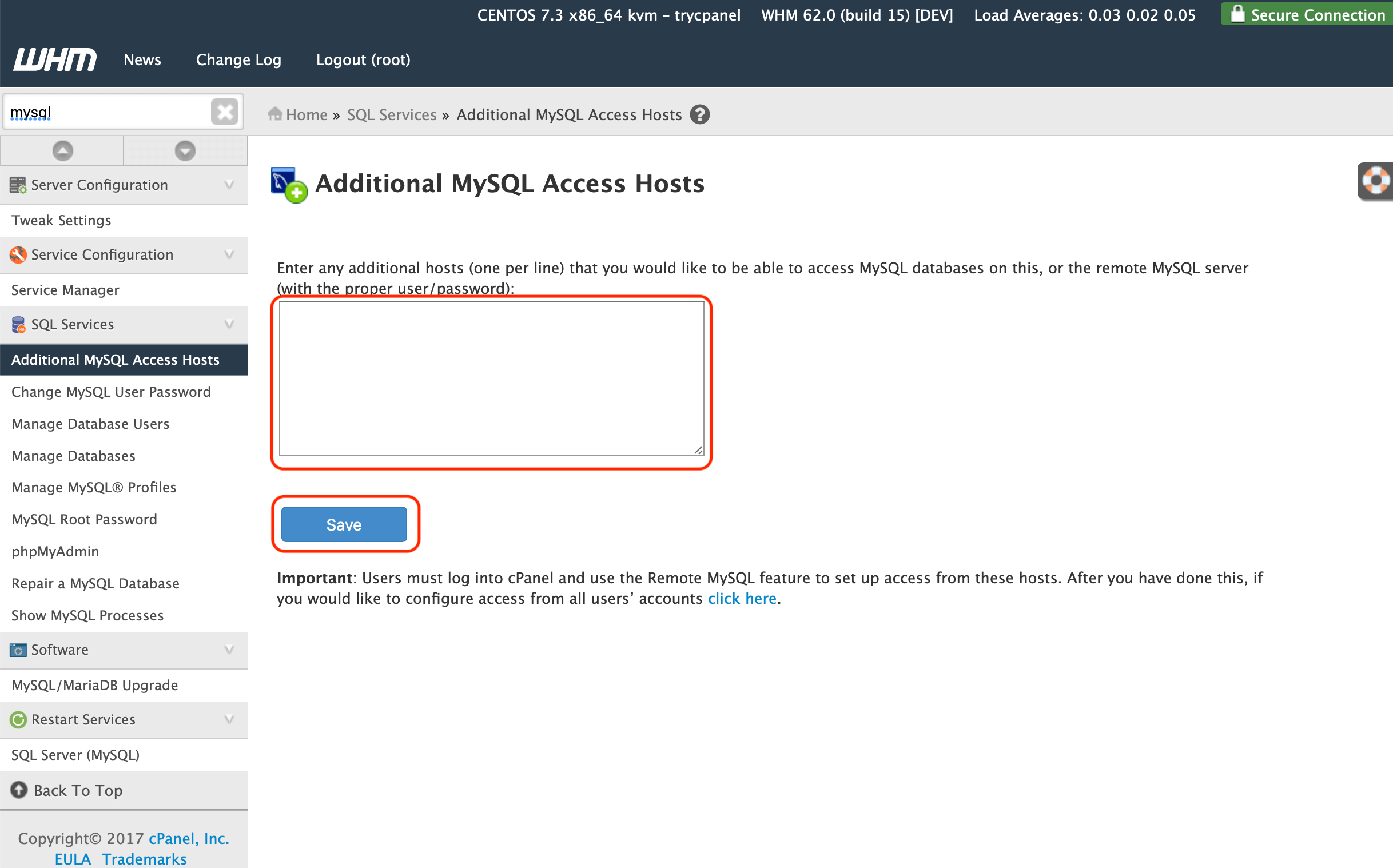Click the WHM logo icon

[x=55, y=59]
